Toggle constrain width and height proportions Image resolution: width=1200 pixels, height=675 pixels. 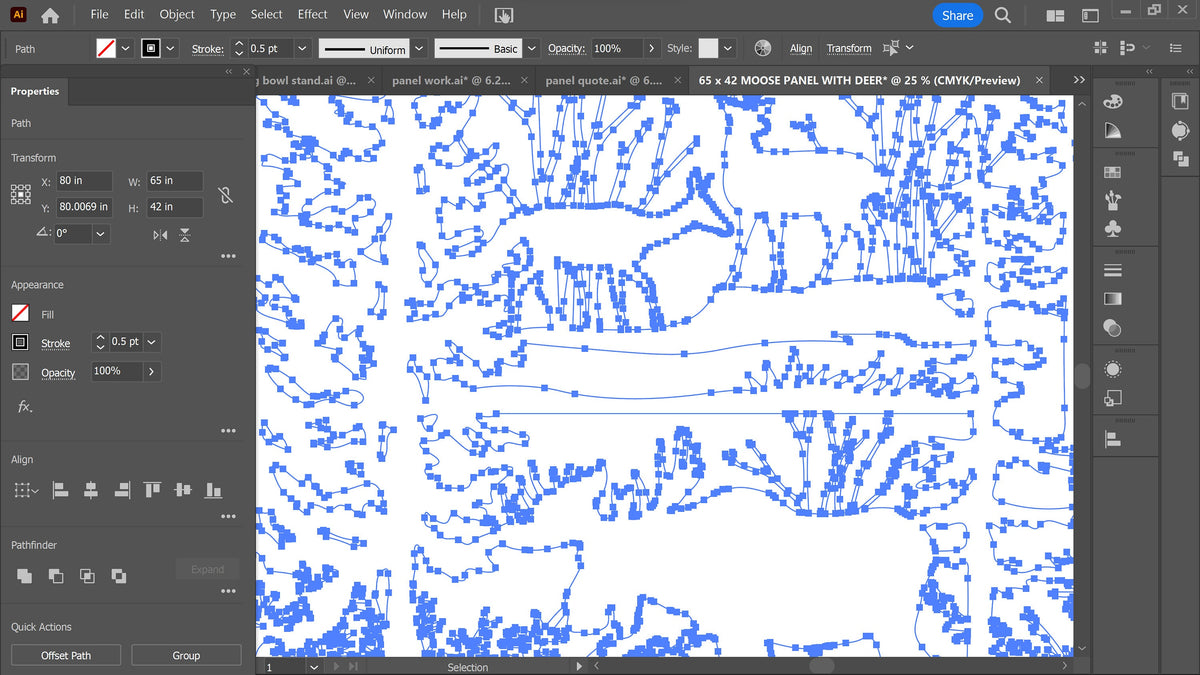(225, 194)
